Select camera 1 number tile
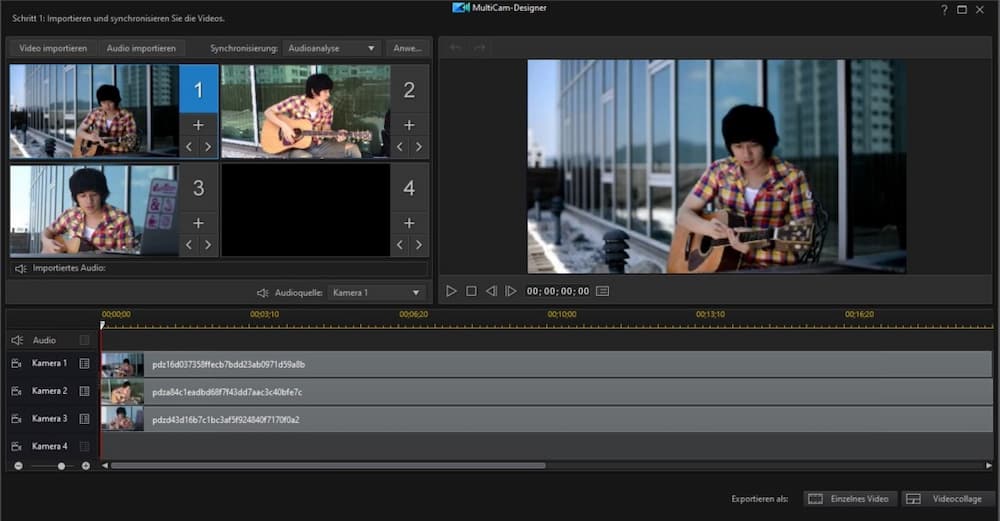Screen dimensions: 1000x521 click(x=198, y=90)
